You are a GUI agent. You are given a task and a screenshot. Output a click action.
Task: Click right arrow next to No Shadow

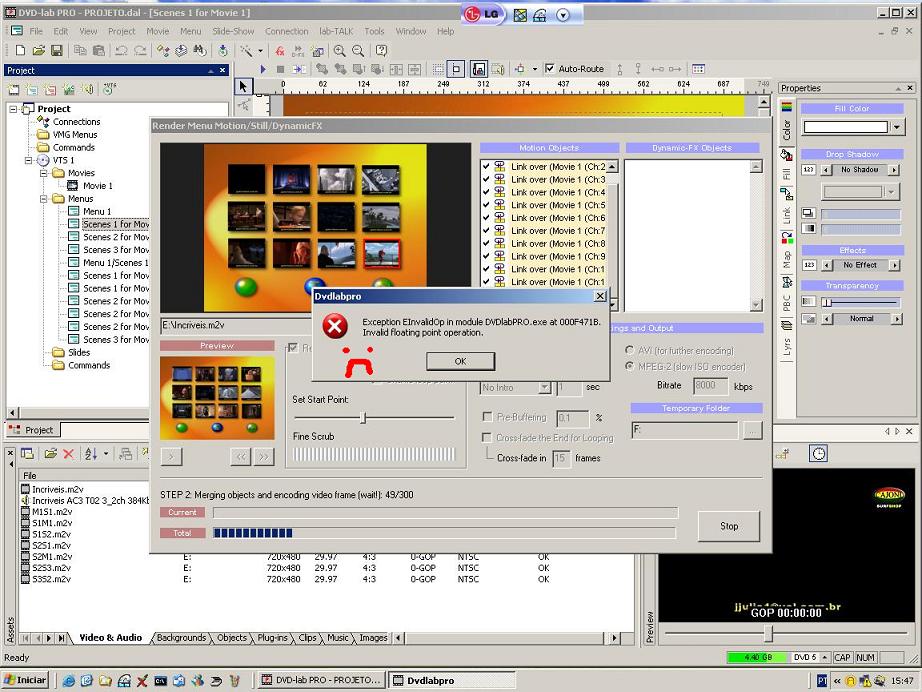click(x=894, y=169)
